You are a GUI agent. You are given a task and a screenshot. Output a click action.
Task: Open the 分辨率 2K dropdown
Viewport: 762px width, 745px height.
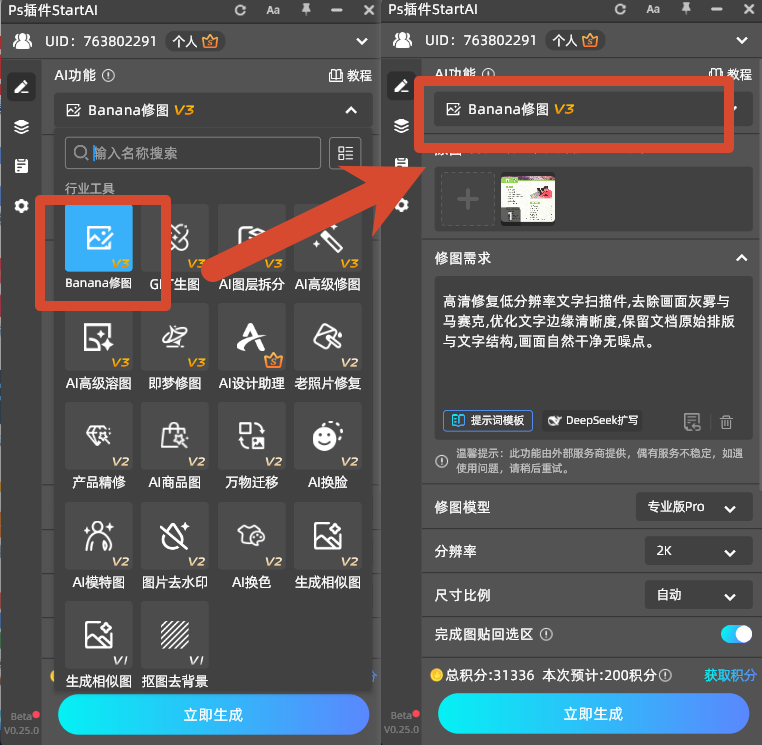coord(698,551)
